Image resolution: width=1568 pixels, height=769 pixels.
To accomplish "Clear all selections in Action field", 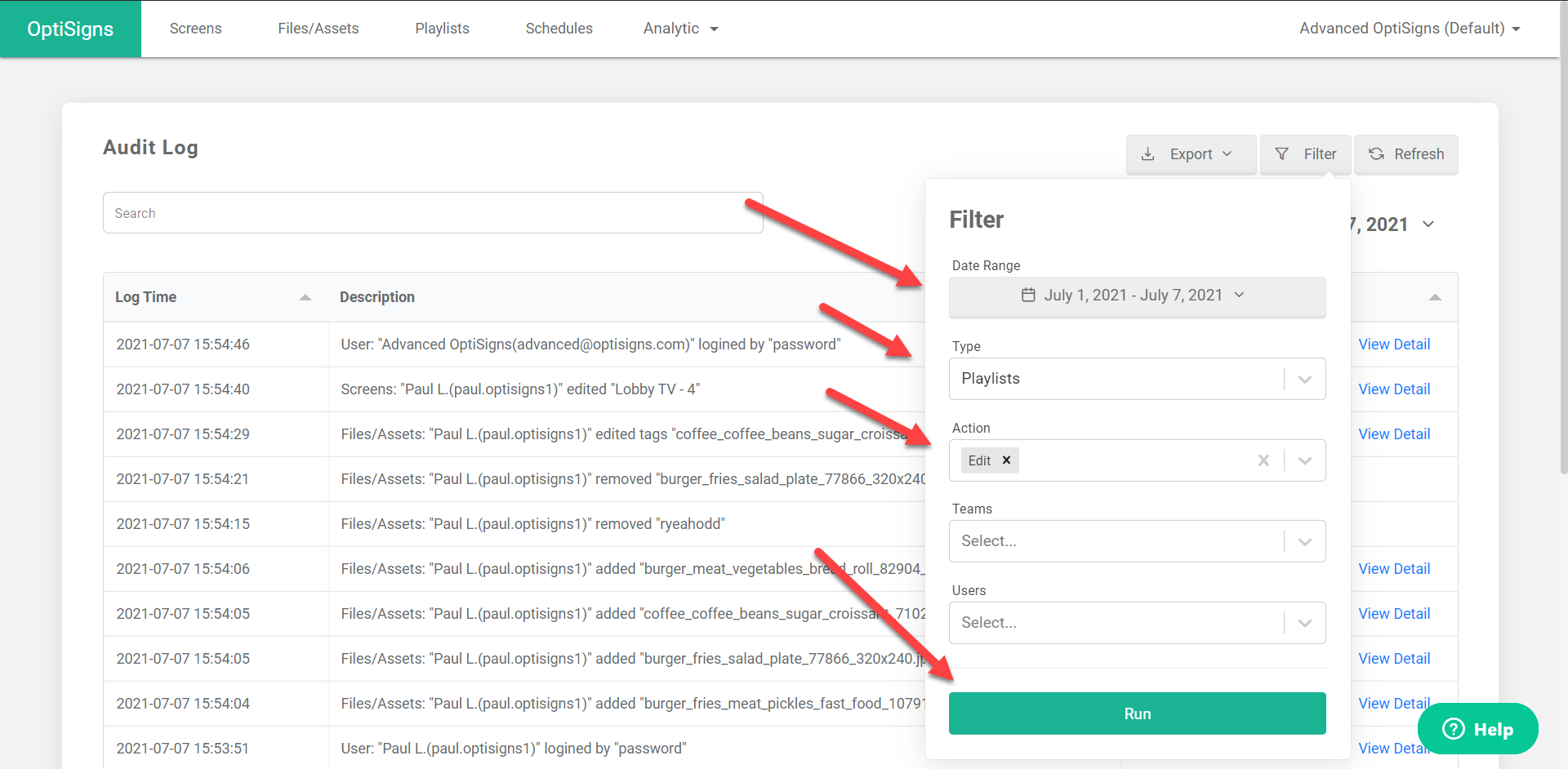I will pyautogui.click(x=1263, y=460).
